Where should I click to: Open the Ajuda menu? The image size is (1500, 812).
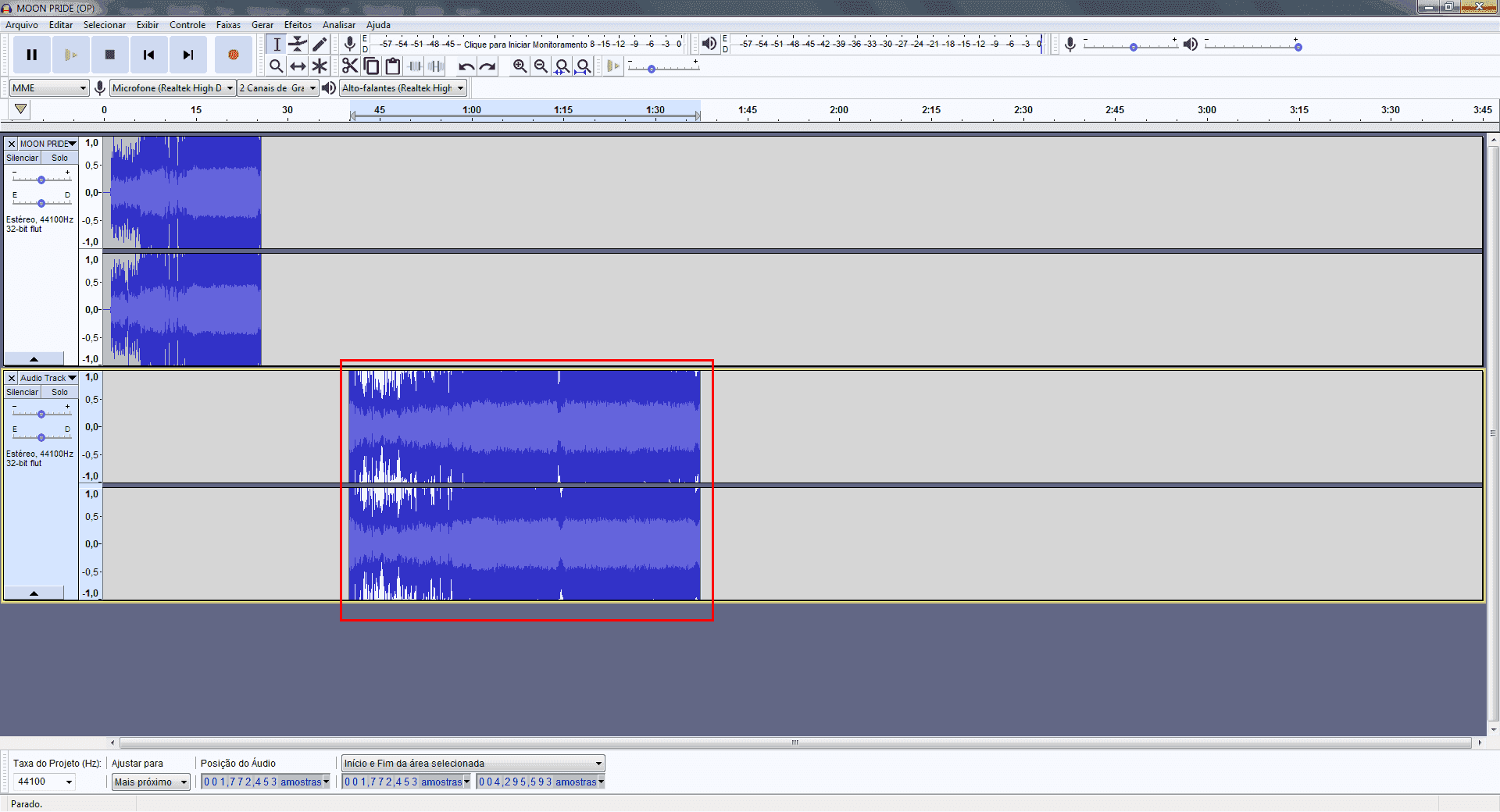pyautogui.click(x=378, y=25)
